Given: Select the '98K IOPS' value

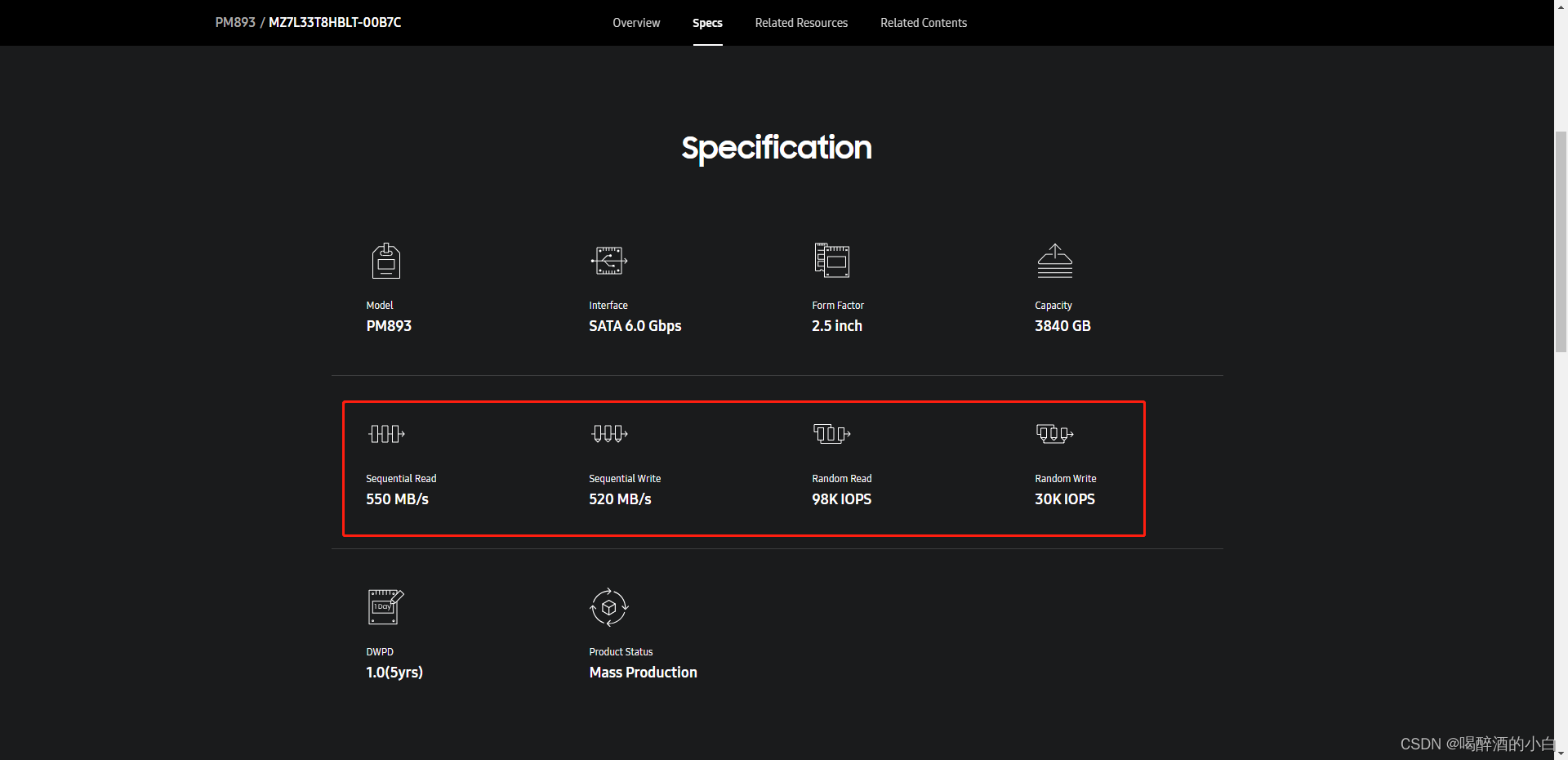Looking at the screenshot, I should tap(842, 499).
